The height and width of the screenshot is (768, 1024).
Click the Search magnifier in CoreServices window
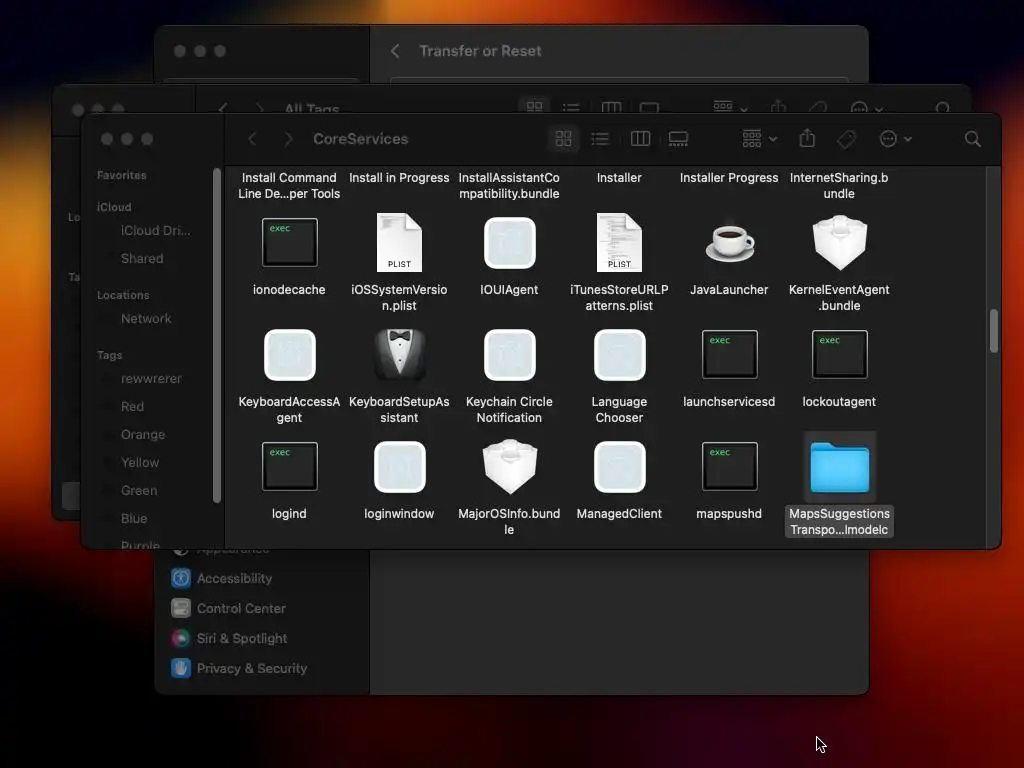pyautogui.click(x=972, y=138)
